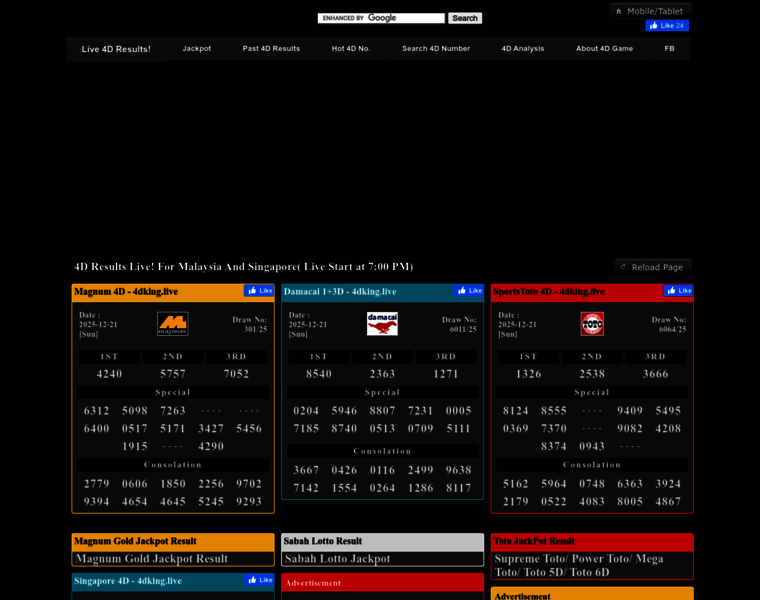The height and width of the screenshot is (600, 760).
Task: Open the Live 4D Results menu item
Action: (116, 49)
